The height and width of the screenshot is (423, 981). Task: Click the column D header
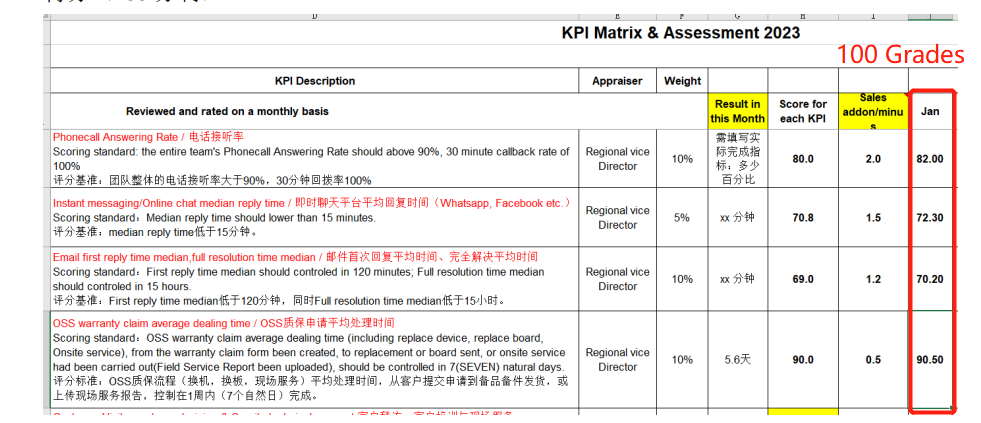coord(315,17)
